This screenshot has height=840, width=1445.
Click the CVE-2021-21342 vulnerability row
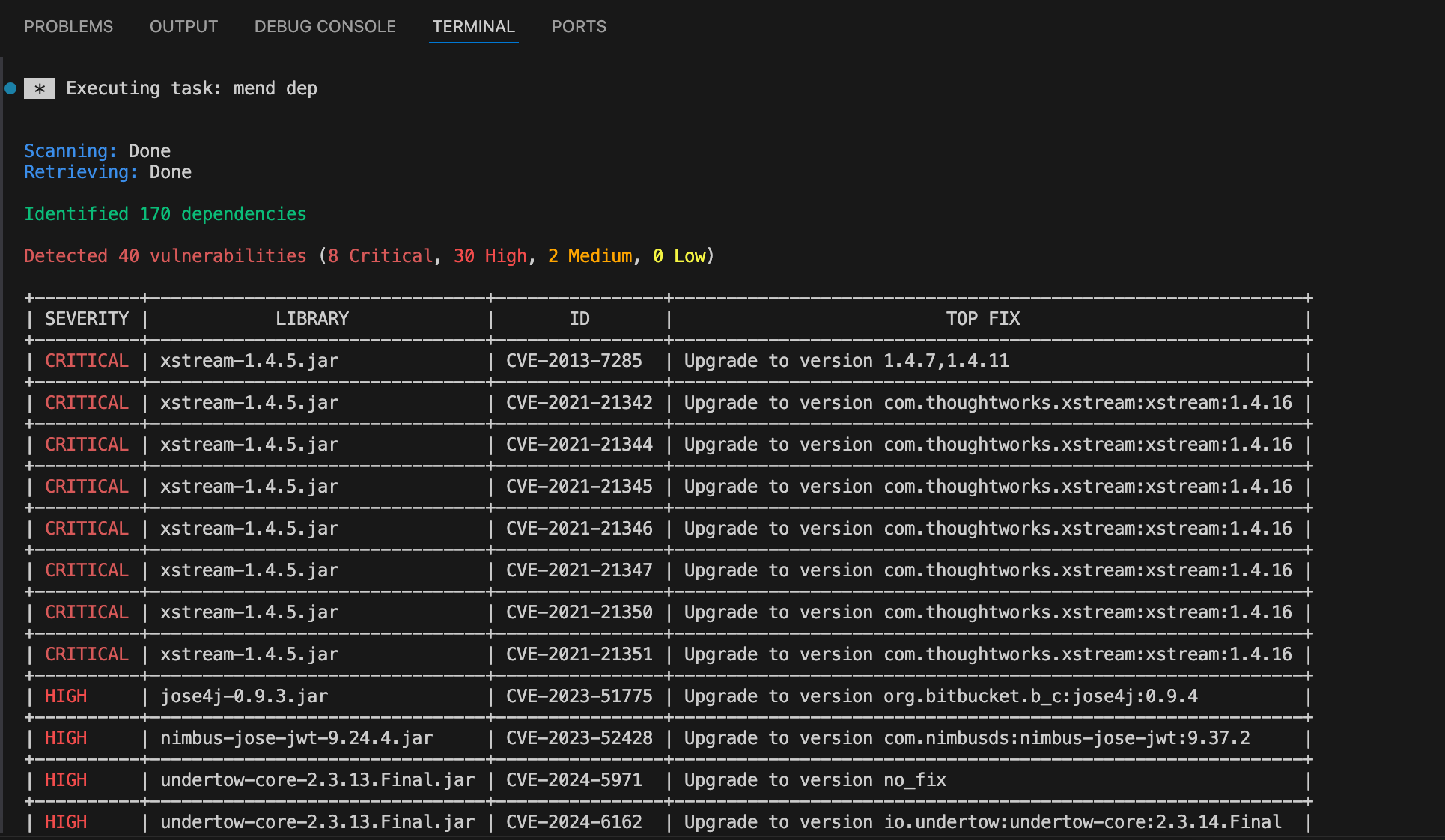[577, 402]
